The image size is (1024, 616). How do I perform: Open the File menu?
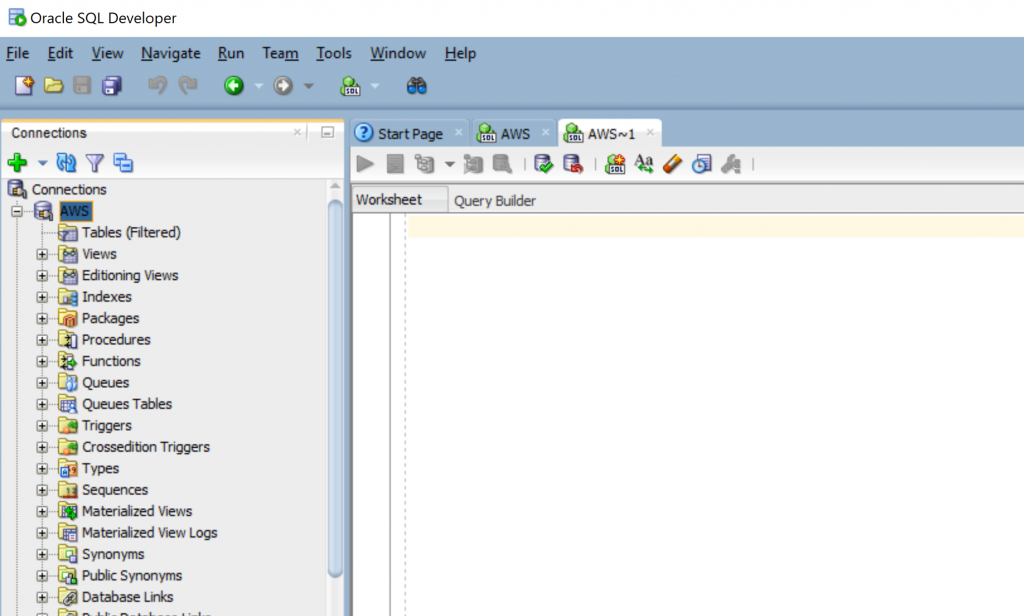coord(18,53)
